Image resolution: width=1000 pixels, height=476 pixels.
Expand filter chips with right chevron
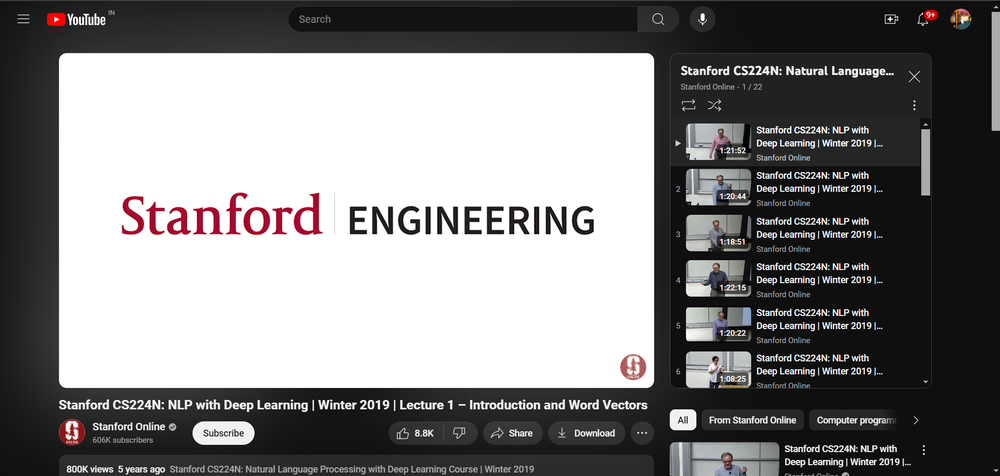point(915,420)
